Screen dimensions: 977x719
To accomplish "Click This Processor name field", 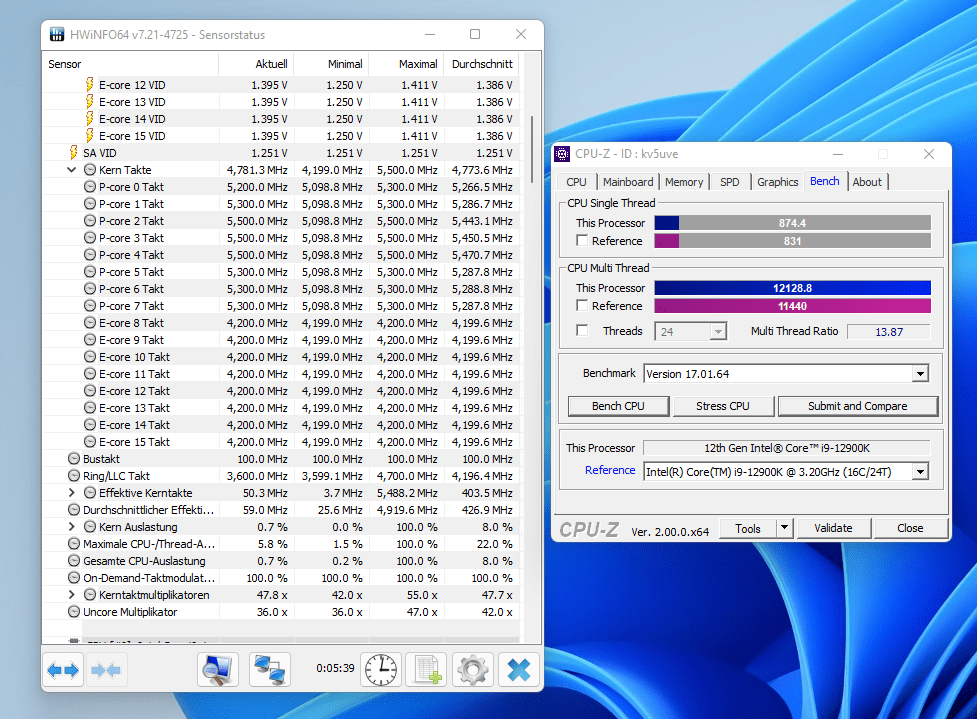I will (x=787, y=448).
